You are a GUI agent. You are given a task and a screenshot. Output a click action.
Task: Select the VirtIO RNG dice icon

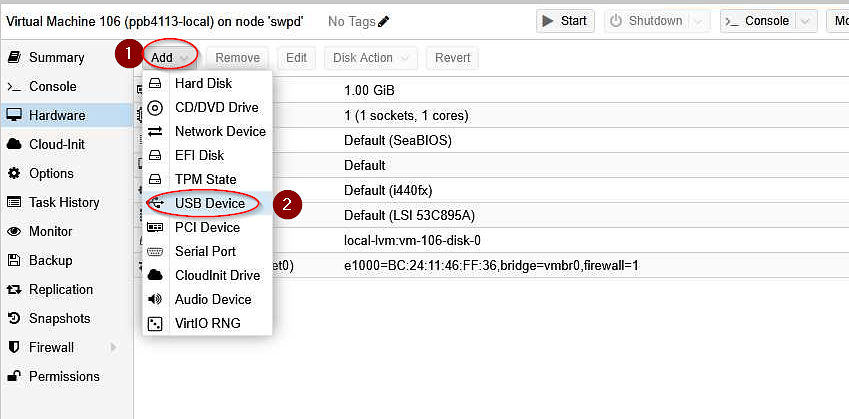pos(155,324)
